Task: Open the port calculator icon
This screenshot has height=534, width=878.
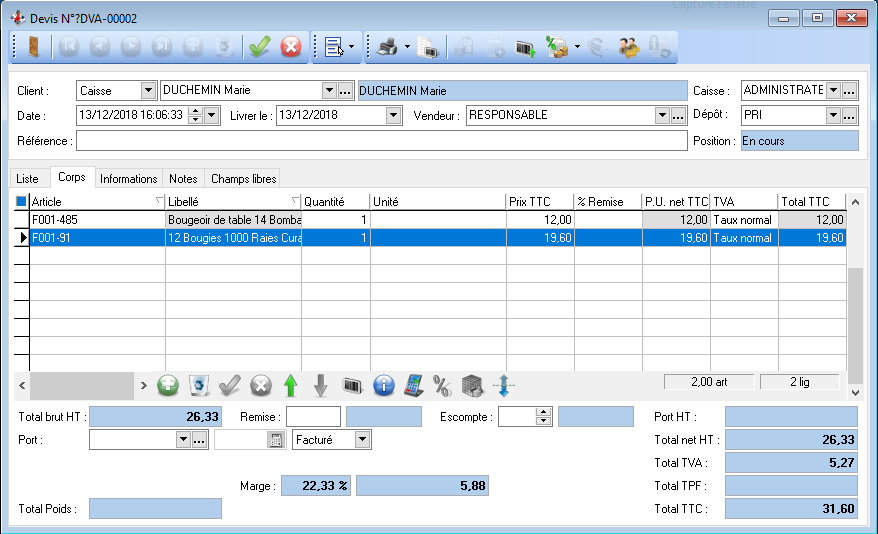Action: tap(275, 440)
